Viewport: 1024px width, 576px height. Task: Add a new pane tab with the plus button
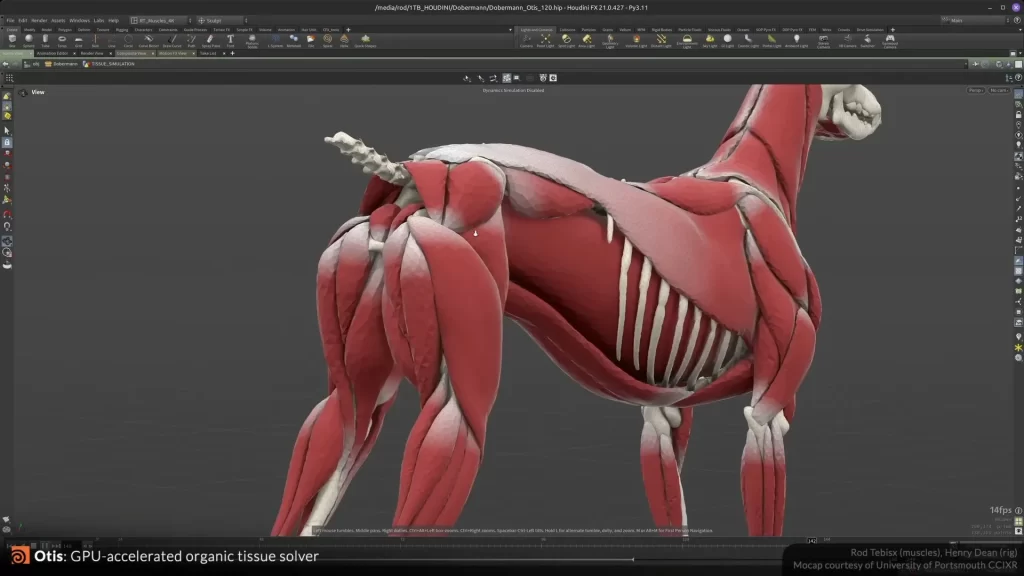click(x=232, y=55)
